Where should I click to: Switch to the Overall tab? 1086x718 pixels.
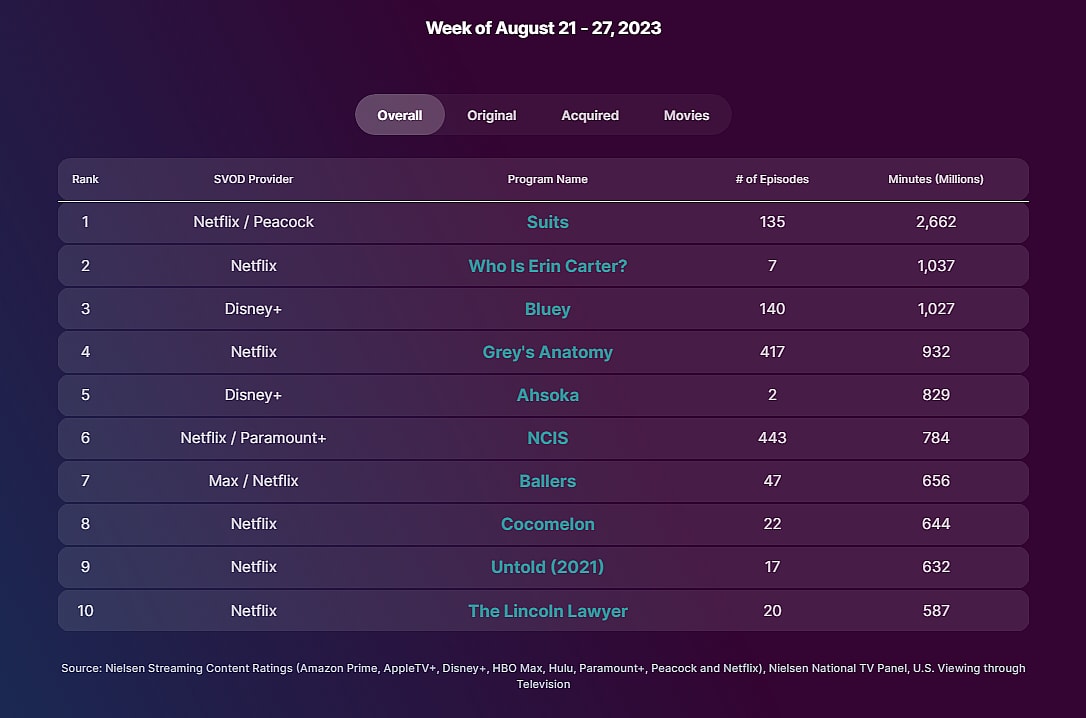coord(399,115)
